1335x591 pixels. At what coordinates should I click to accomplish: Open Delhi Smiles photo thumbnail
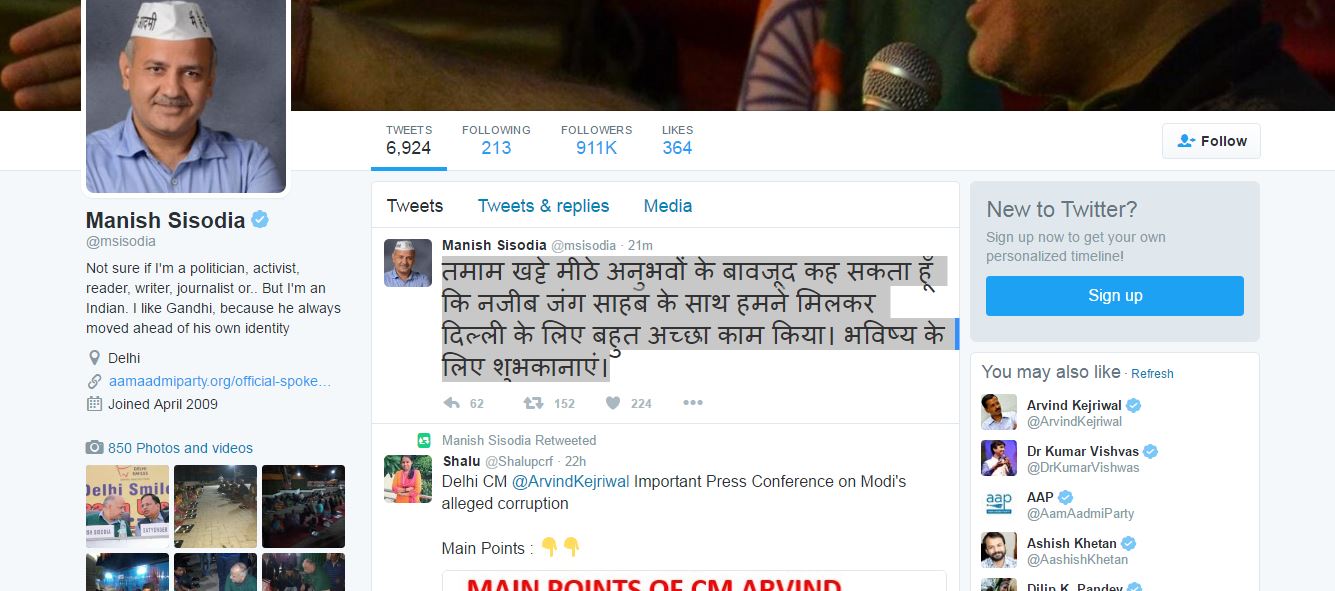pos(127,506)
